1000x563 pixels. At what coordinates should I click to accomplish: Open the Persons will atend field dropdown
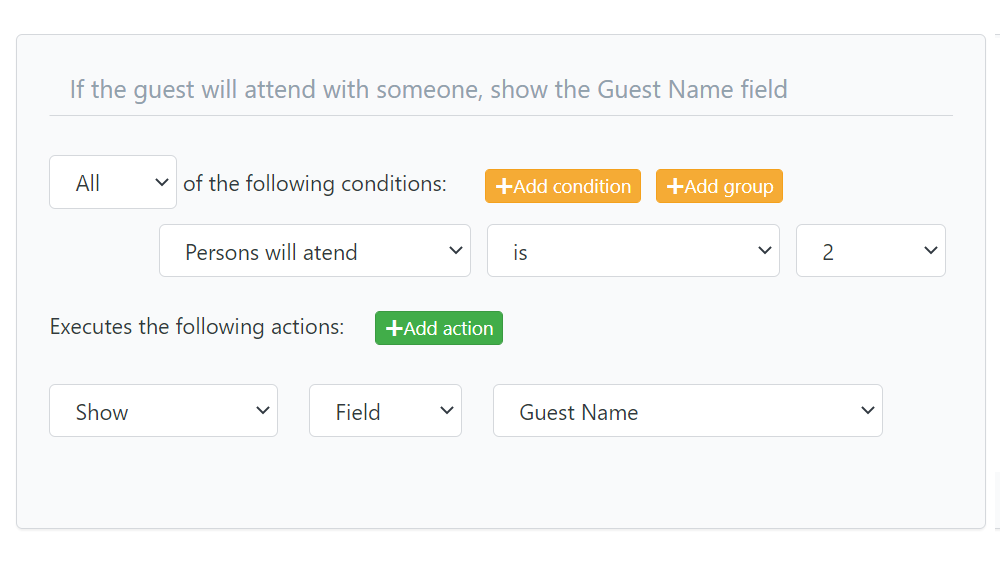314,252
